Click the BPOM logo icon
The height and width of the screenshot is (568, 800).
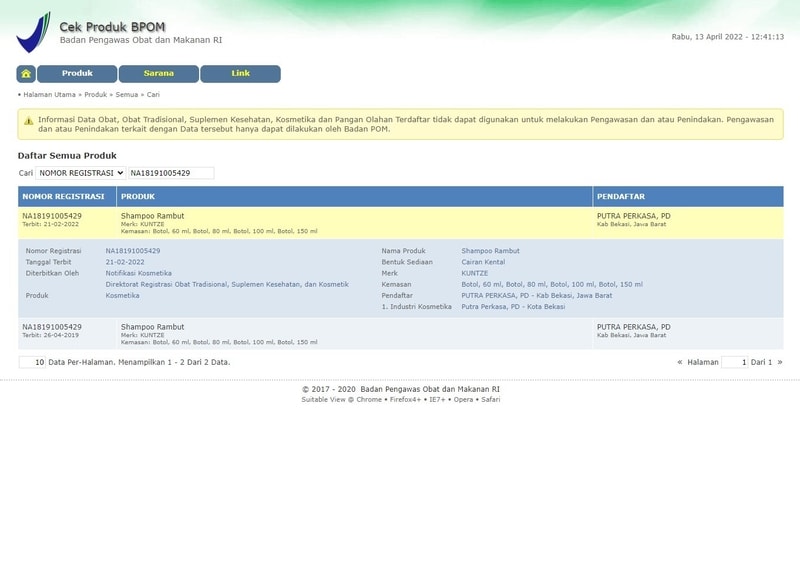[x=34, y=32]
